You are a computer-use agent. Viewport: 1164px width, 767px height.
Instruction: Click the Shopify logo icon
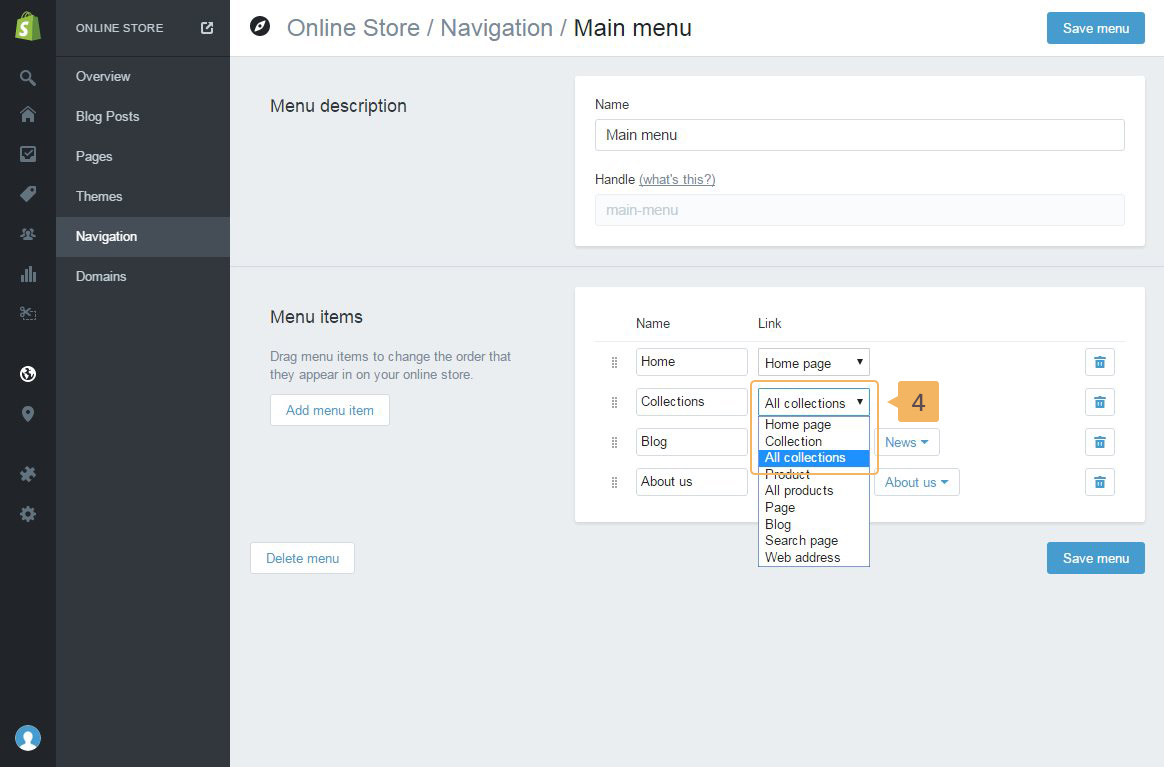point(28,28)
